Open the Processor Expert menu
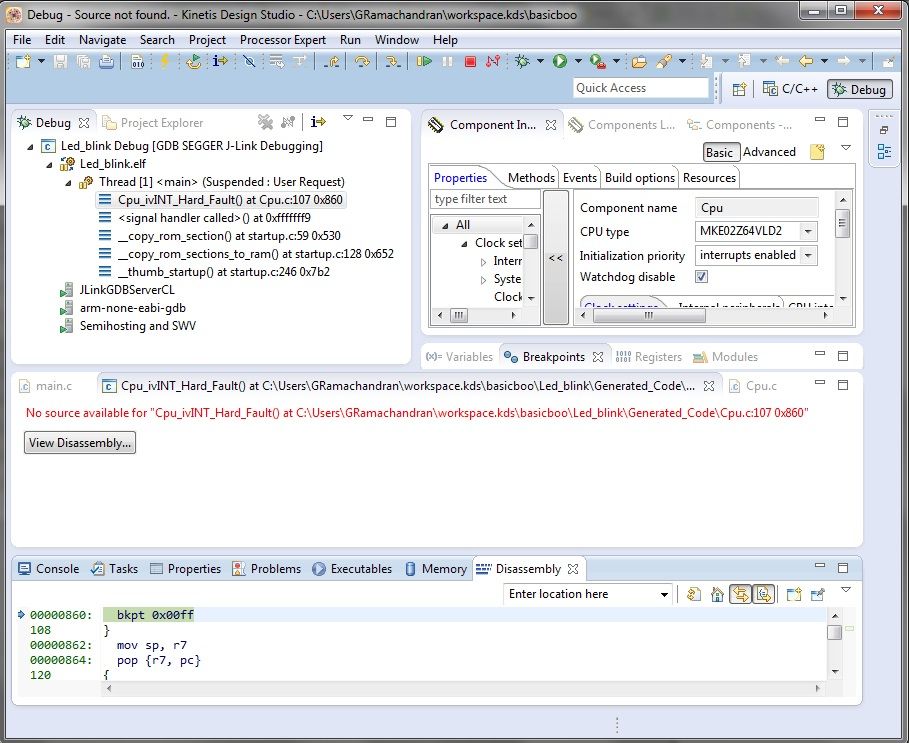The height and width of the screenshot is (743, 909). click(x=283, y=40)
